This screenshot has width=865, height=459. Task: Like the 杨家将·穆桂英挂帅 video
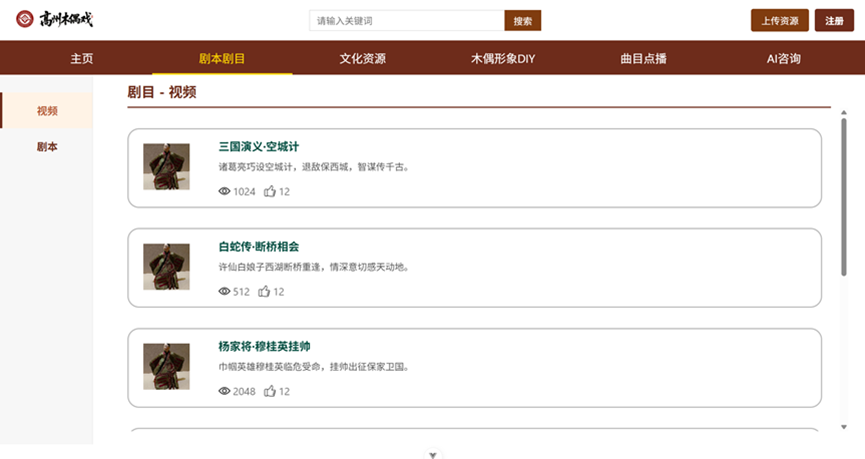click(x=270, y=391)
